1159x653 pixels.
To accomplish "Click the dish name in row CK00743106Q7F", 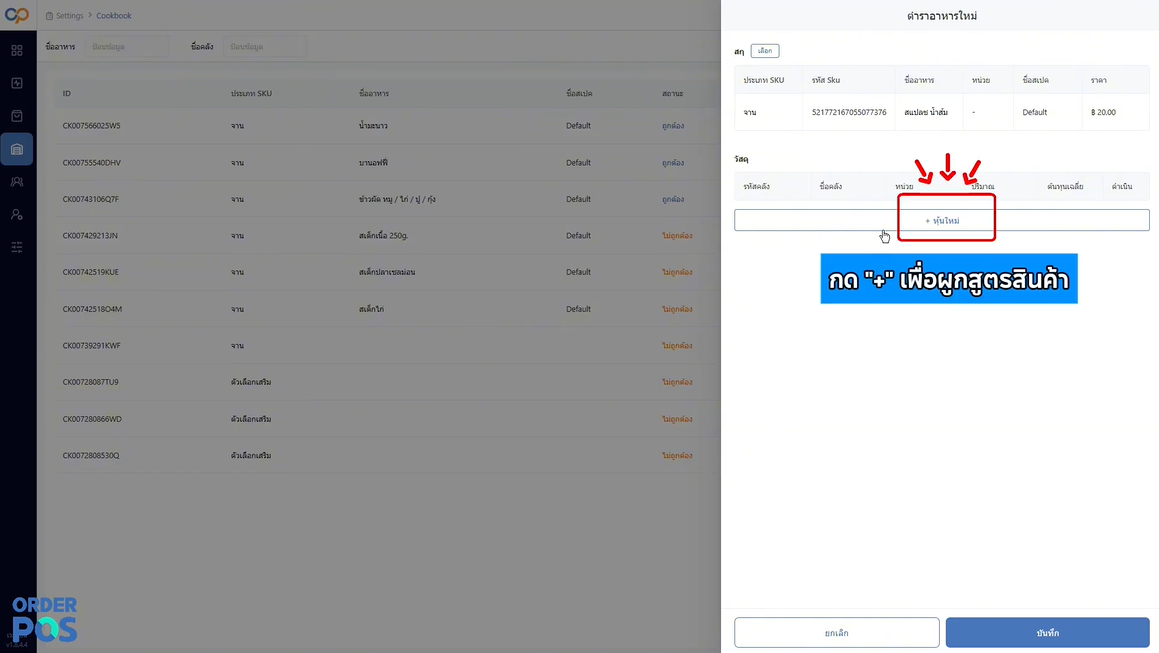I will tap(397, 199).
